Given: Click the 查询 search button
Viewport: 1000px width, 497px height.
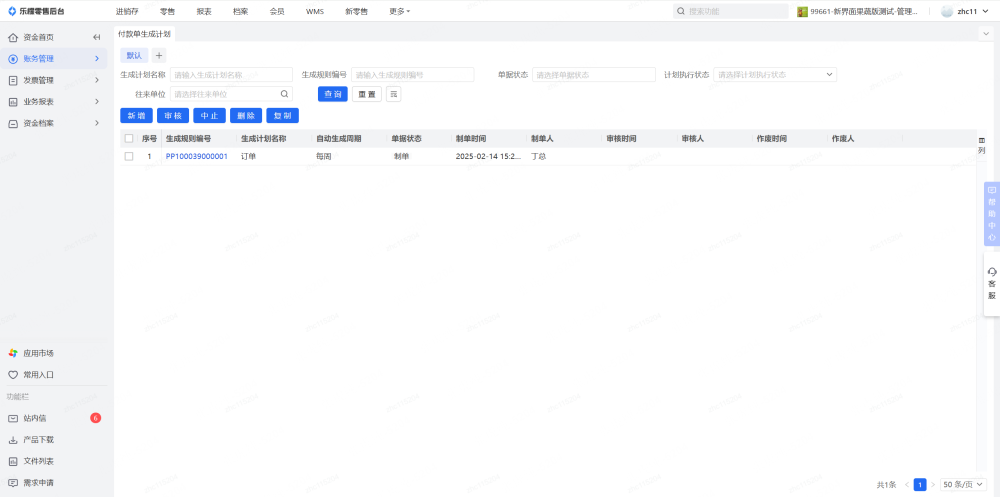Looking at the screenshot, I should pos(332,94).
